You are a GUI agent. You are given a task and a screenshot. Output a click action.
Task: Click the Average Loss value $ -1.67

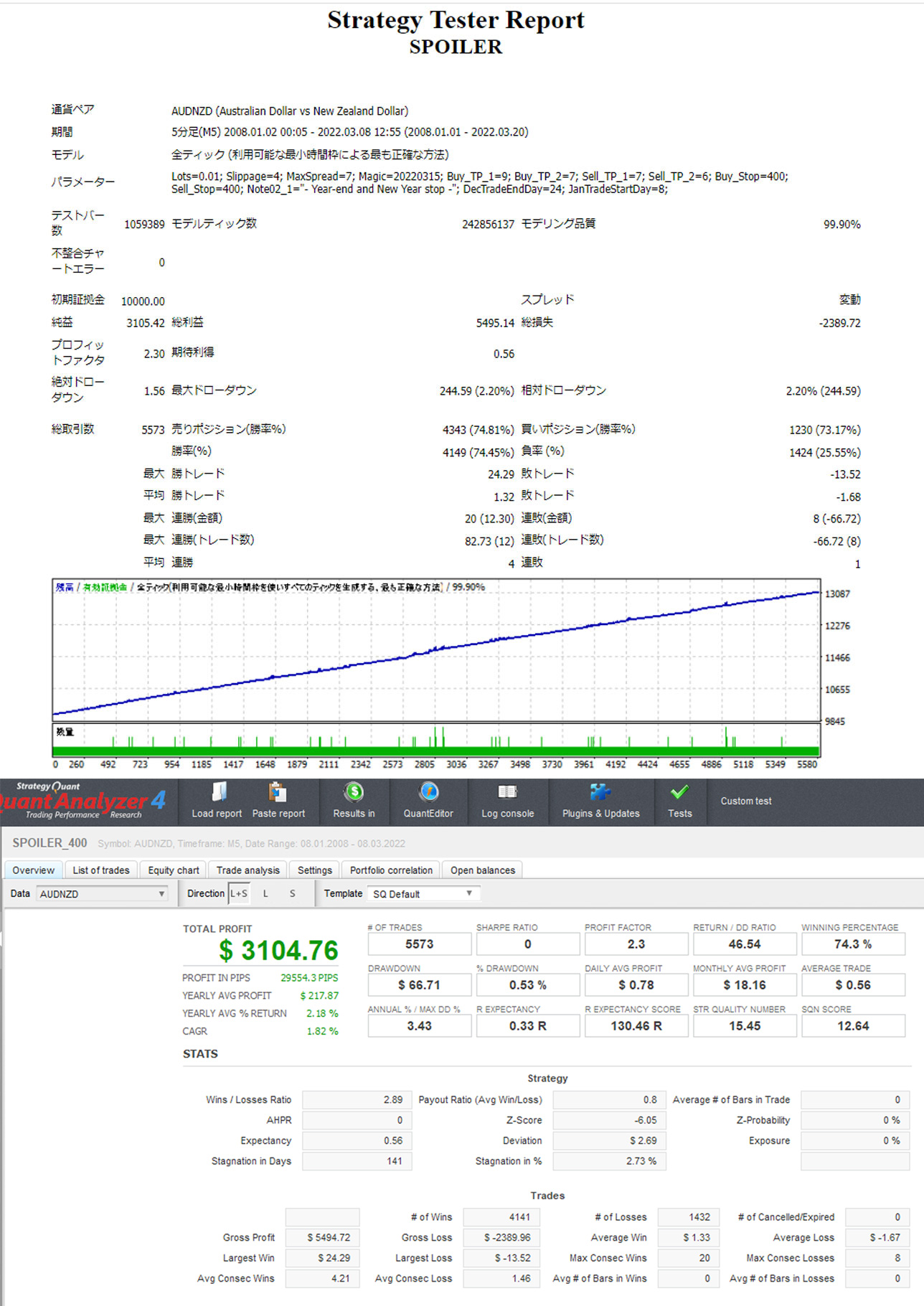pyautogui.click(x=877, y=1237)
